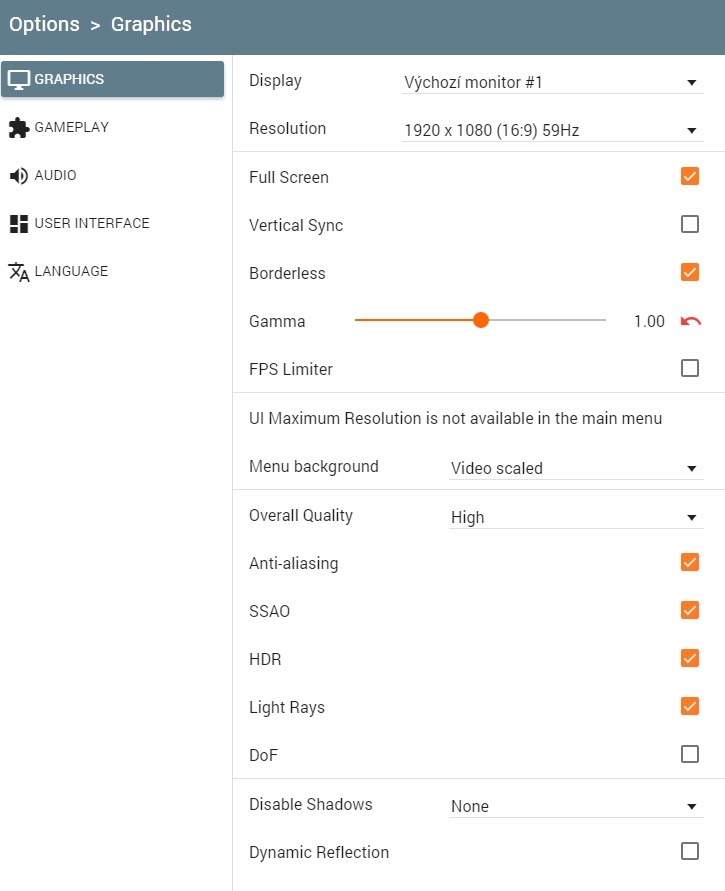Click the monitor icon beside Graphics
Screen dimensions: 725x891
pos(19,79)
